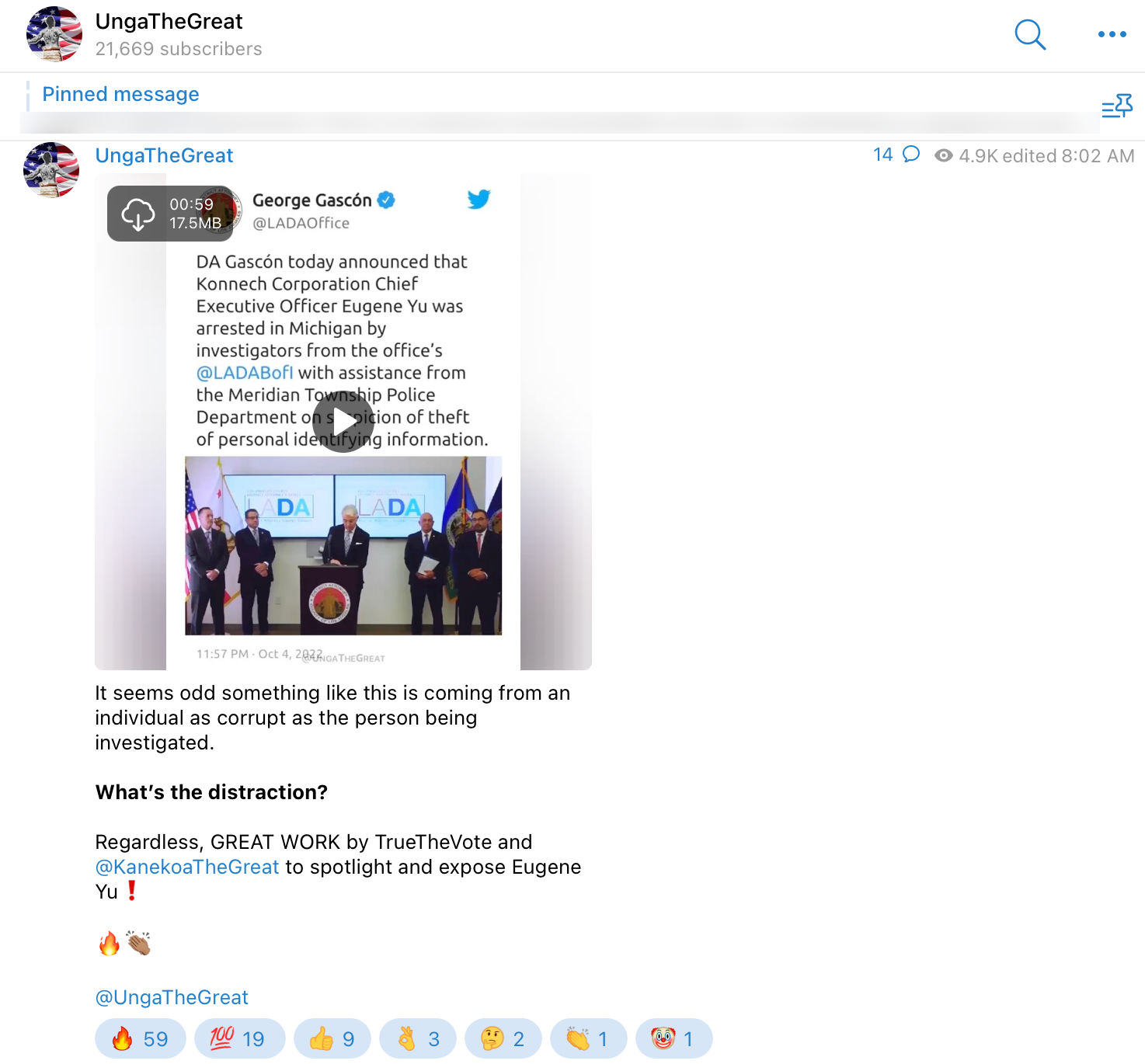This screenshot has width=1145, height=1064.
Task: Click the 14 comments count
Action: (883, 155)
